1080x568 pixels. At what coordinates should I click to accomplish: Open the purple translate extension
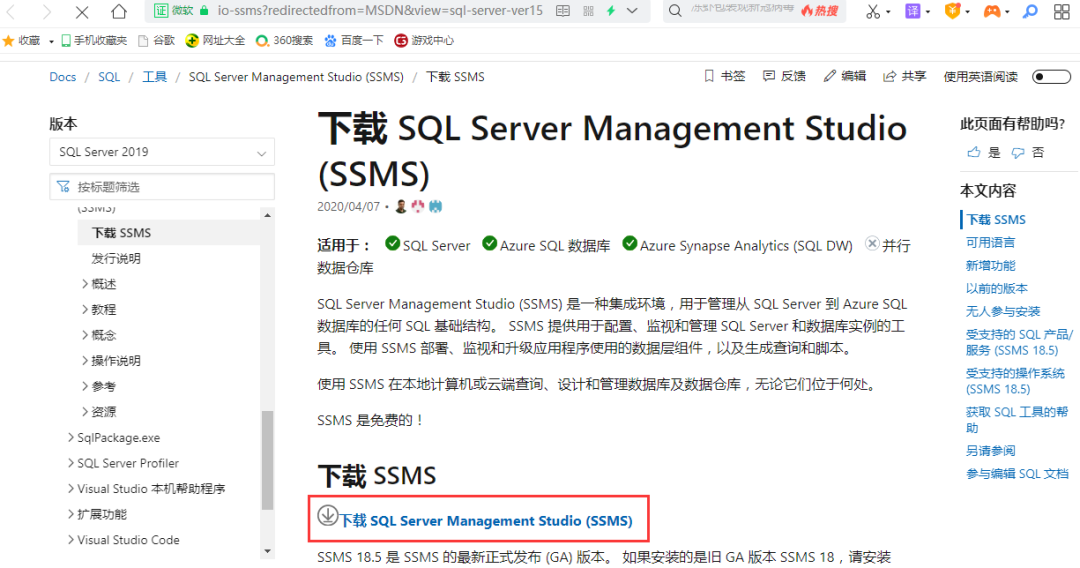[x=913, y=11]
